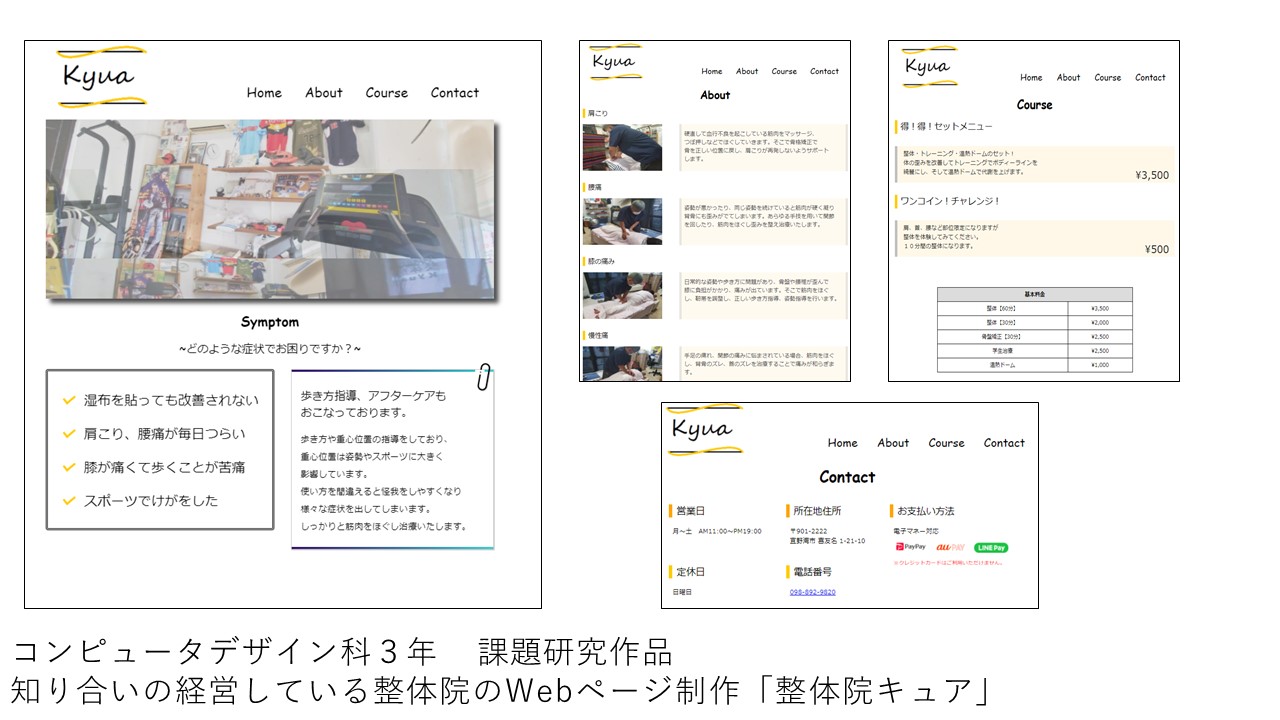This screenshot has height=720, width=1280.
Task: Click the About page heading
Action: coord(715,95)
